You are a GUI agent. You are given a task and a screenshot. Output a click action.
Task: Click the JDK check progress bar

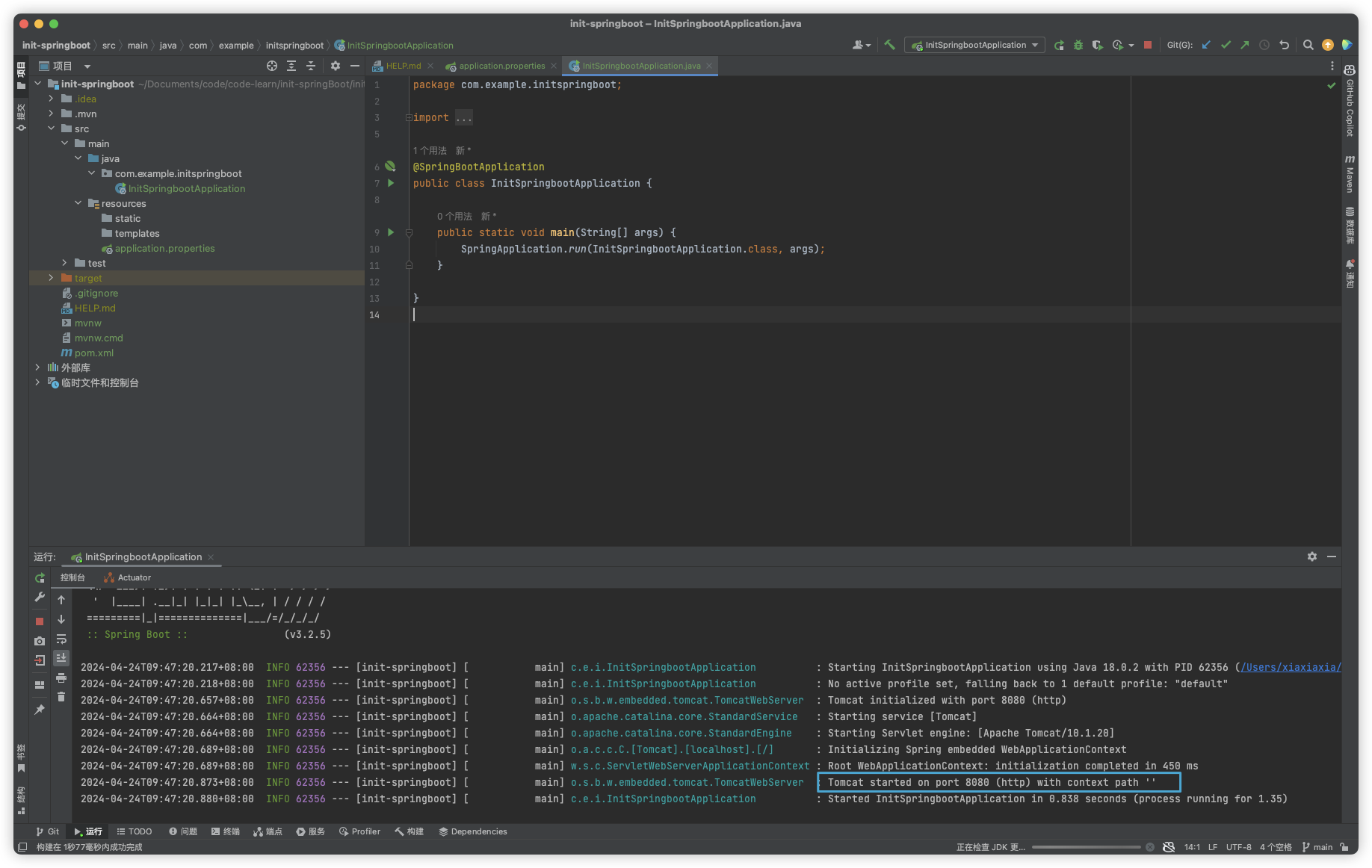click(x=1086, y=847)
